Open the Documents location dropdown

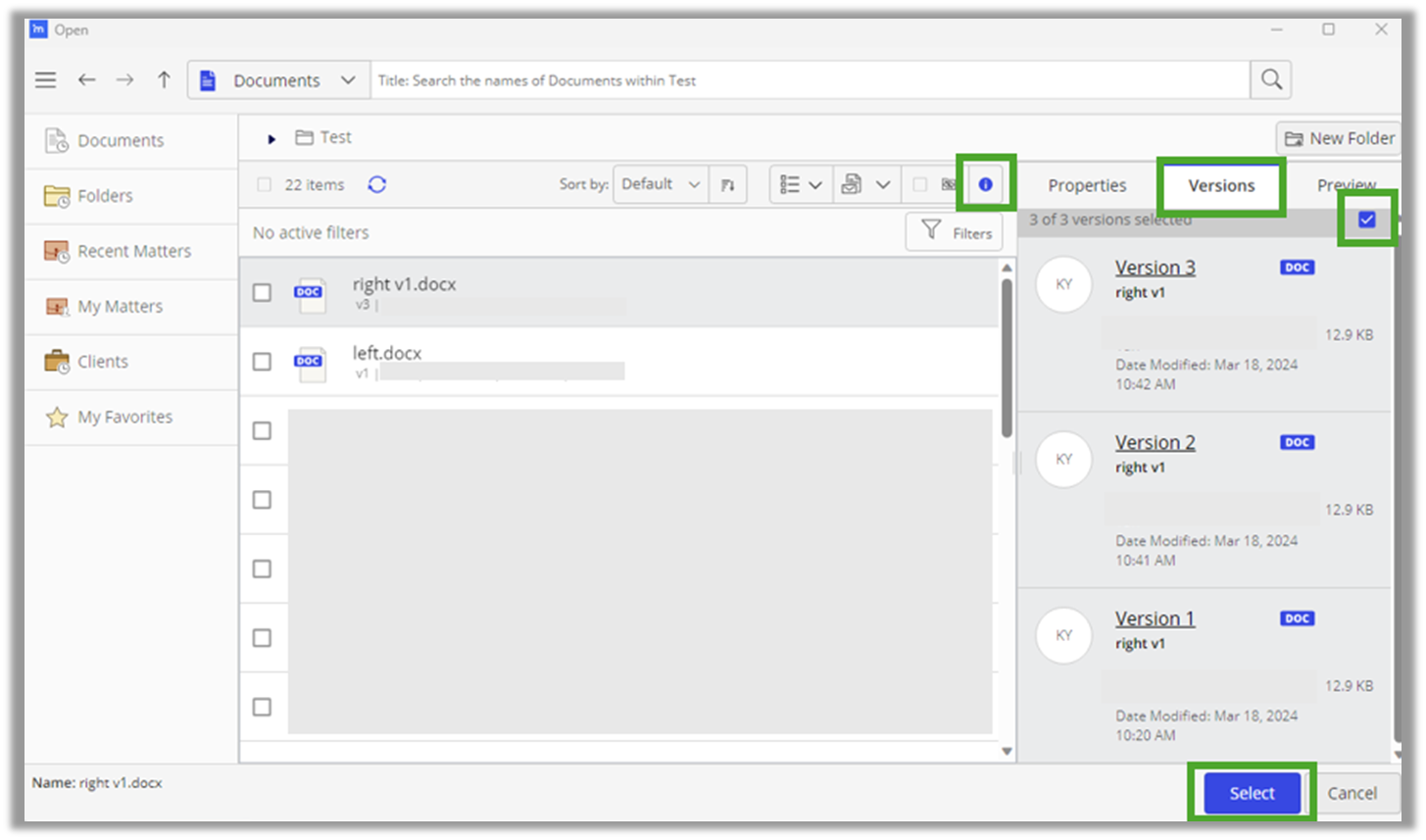(347, 79)
